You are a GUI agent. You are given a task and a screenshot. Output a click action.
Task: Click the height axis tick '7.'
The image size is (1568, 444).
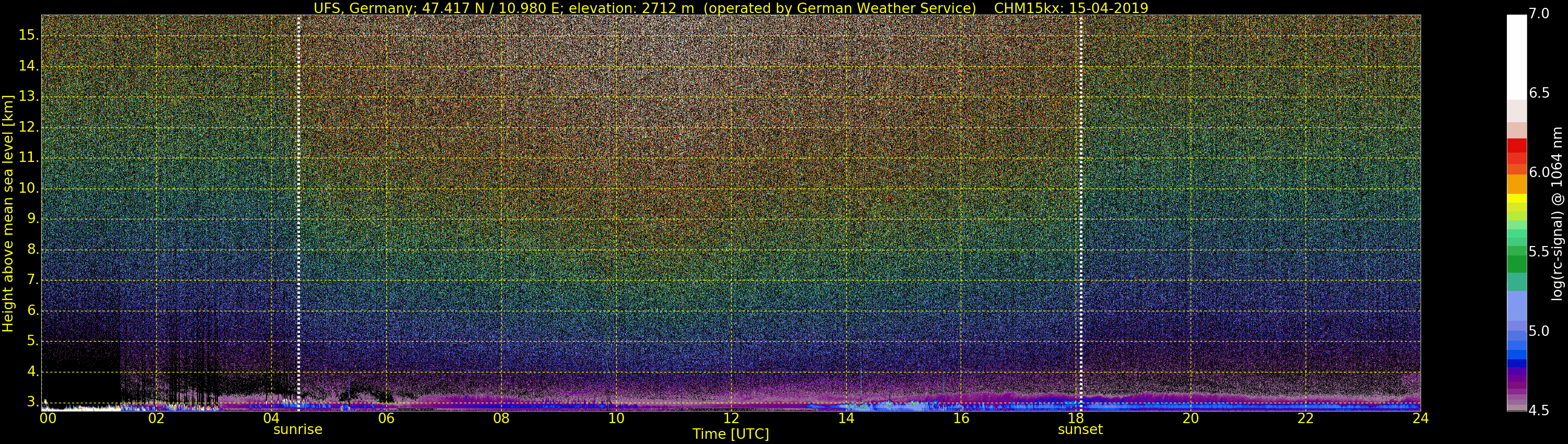tap(33, 281)
